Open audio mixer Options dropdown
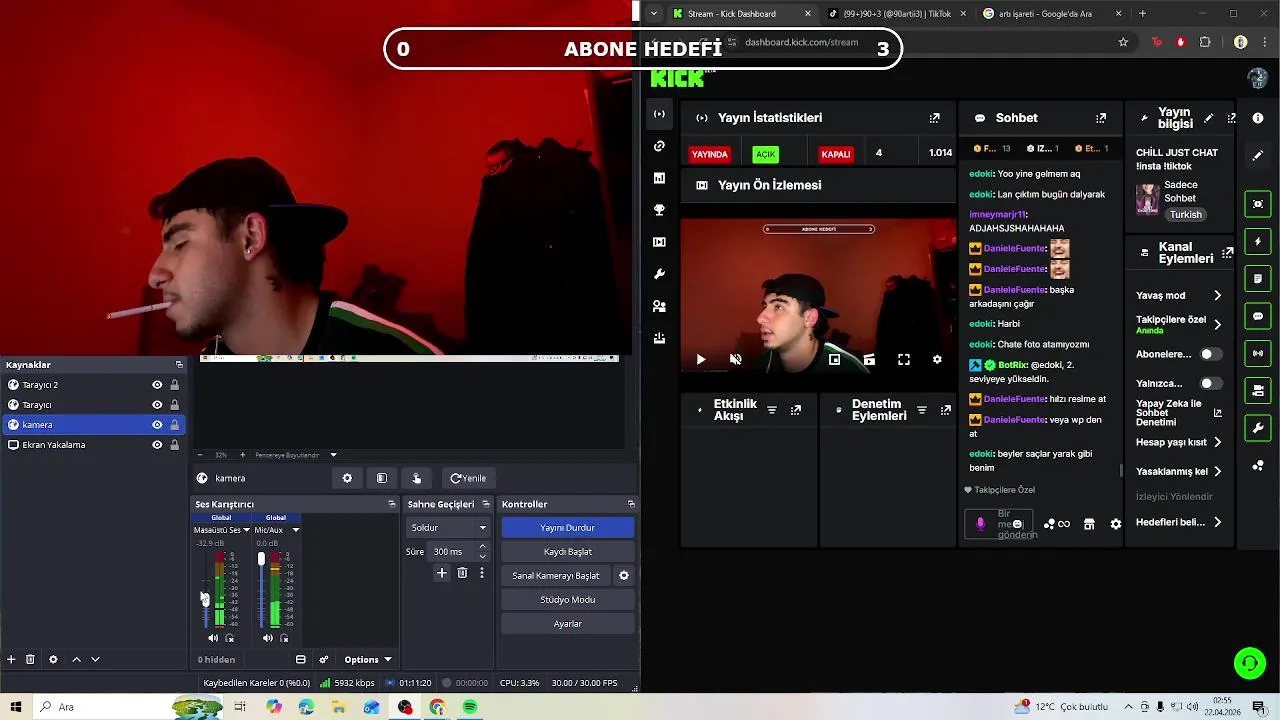 [x=368, y=659]
